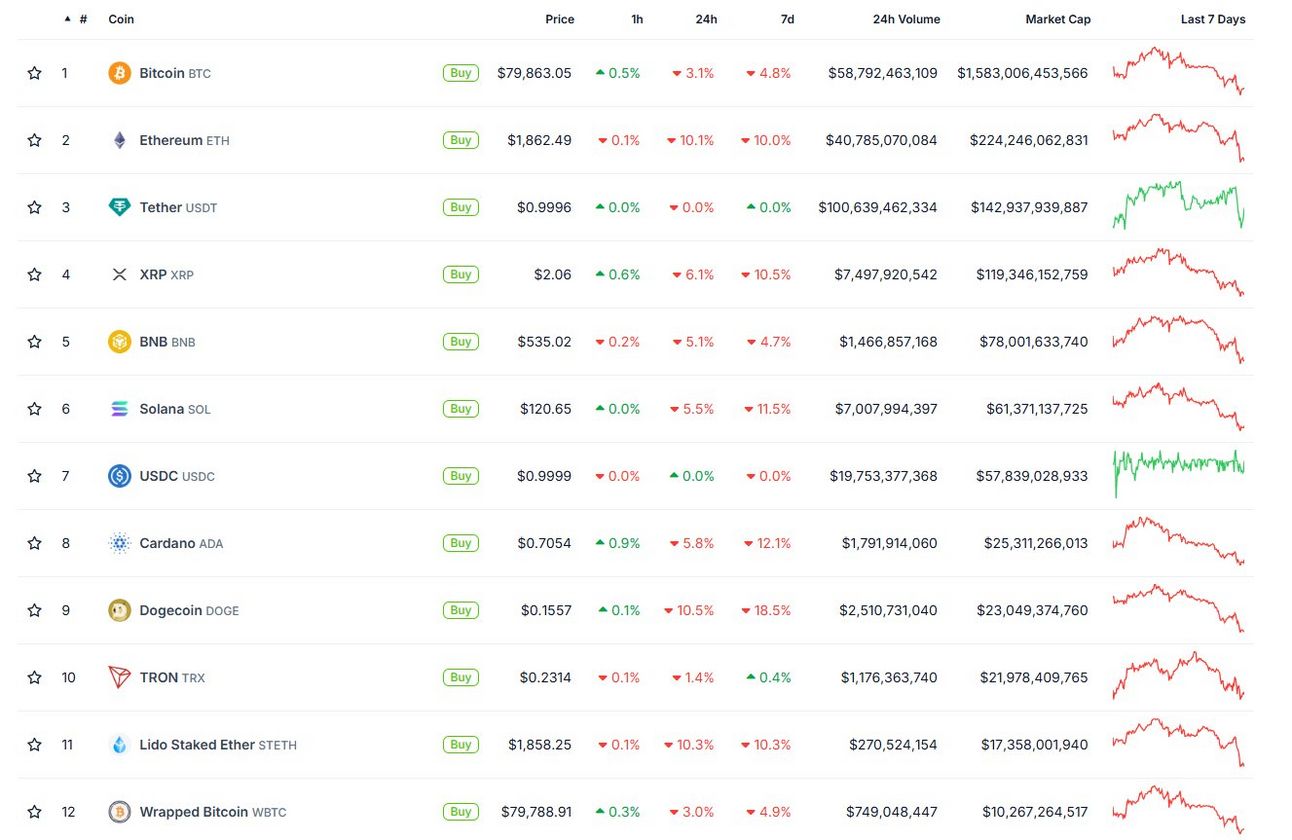Click Buy for XRP
Viewport: 1292px width, 840px height.
pos(461,274)
